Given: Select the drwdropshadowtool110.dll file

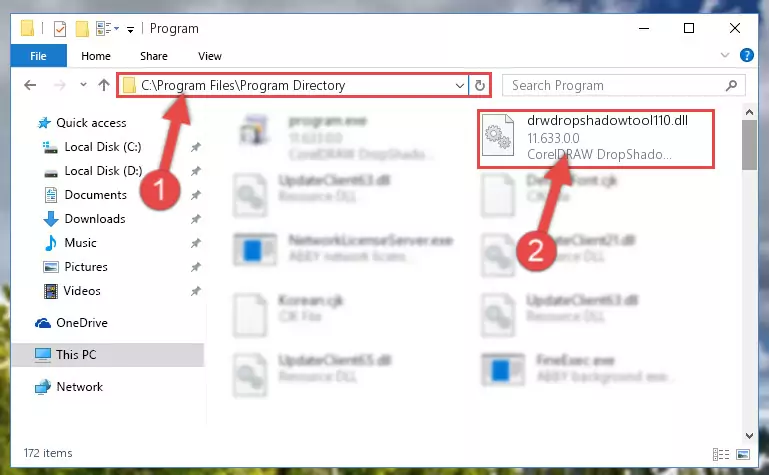Looking at the screenshot, I should (x=596, y=139).
